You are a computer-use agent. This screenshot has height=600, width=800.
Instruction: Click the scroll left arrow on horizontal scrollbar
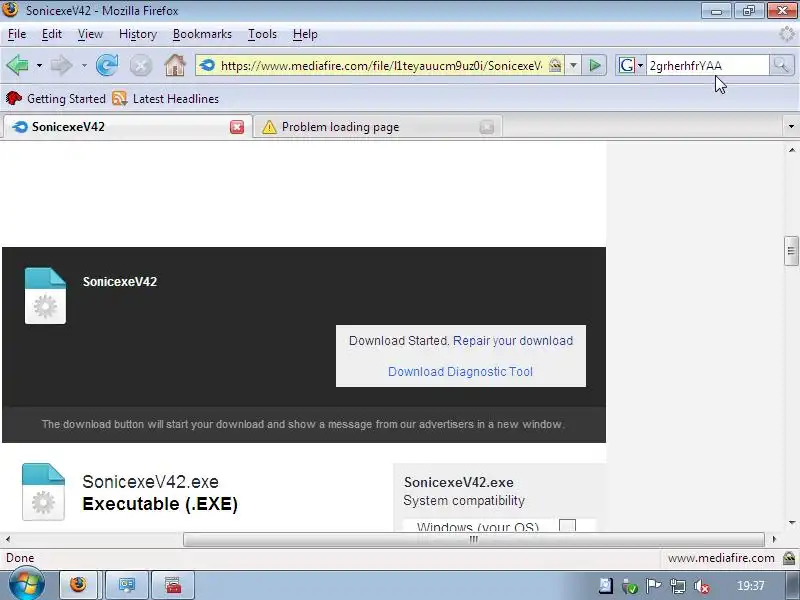click(8, 539)
